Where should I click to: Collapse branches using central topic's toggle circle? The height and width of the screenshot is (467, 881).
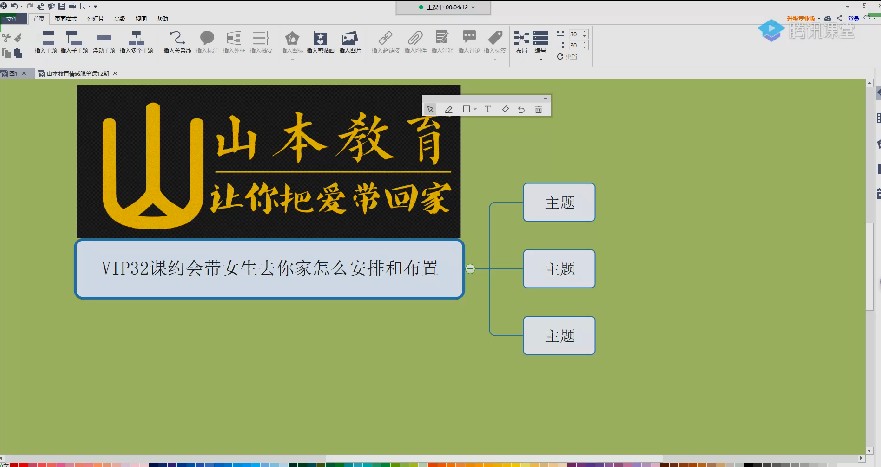(470, 269)
